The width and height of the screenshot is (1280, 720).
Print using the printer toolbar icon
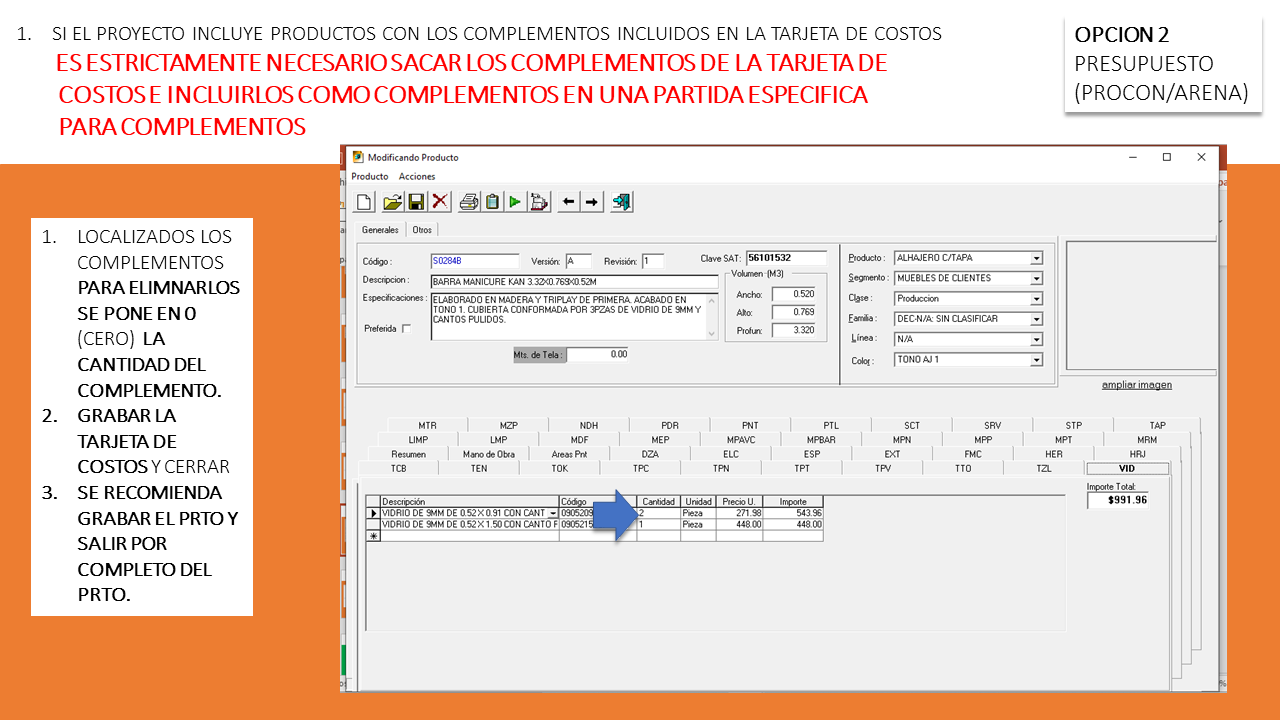pyautogui.click(x=468, y=202)
